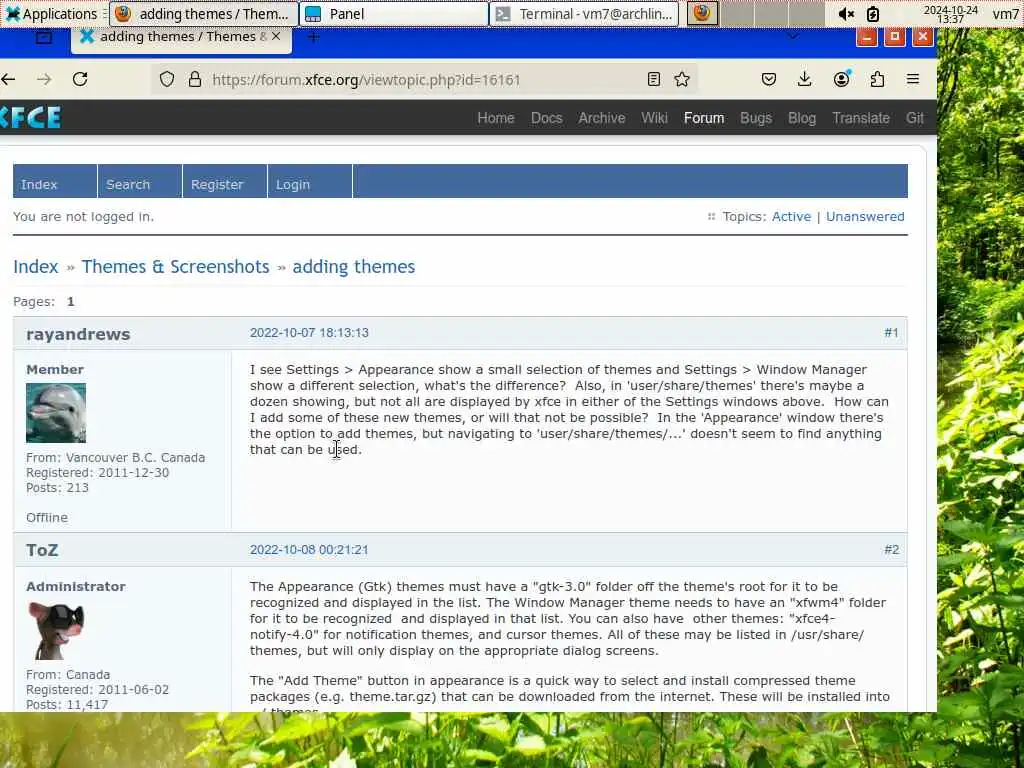
Task: Click the 'adding themes' Firefox taskbar button
Action: (204, 14)
